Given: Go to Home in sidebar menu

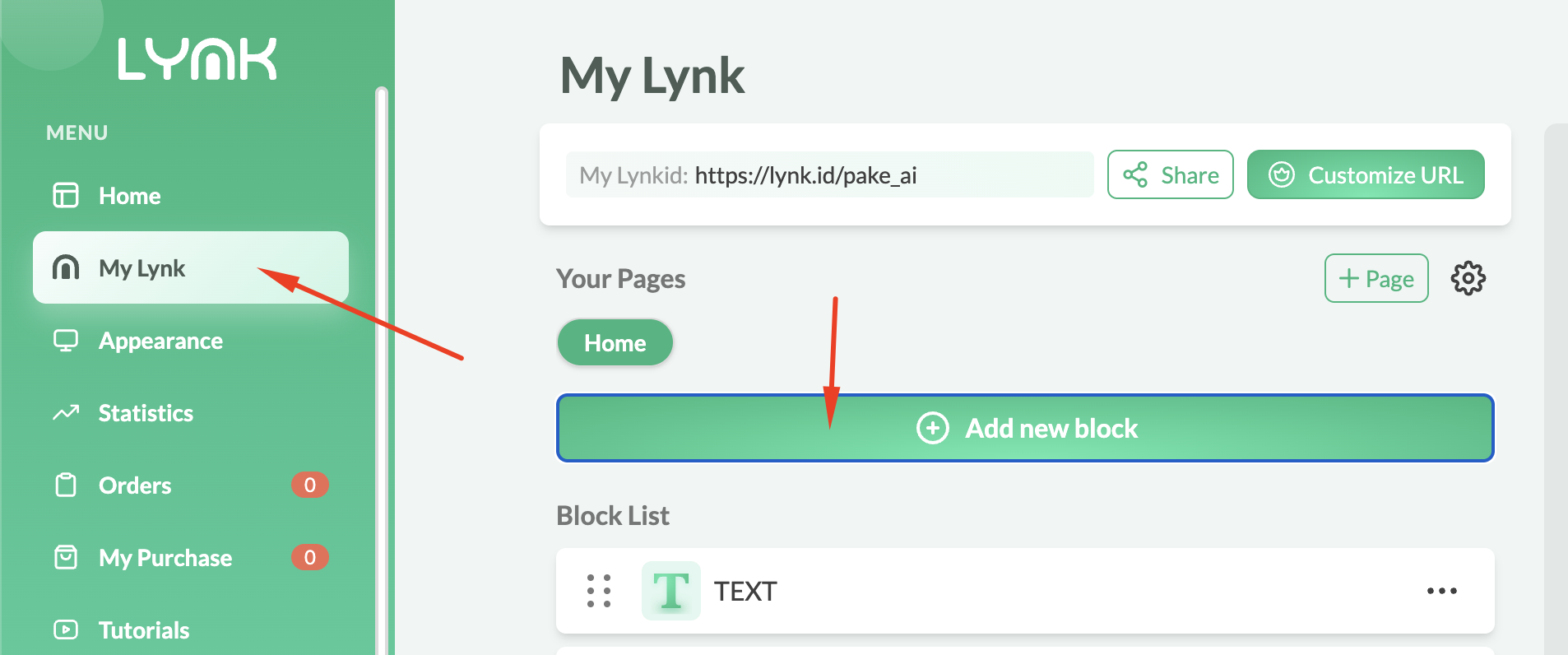Looking at the screenshot, I should [x=129, y=196].
